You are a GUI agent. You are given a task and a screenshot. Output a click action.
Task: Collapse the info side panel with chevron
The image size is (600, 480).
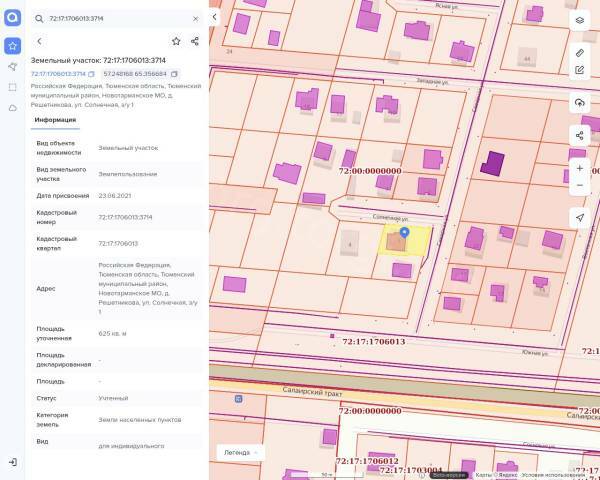point(214,17)
